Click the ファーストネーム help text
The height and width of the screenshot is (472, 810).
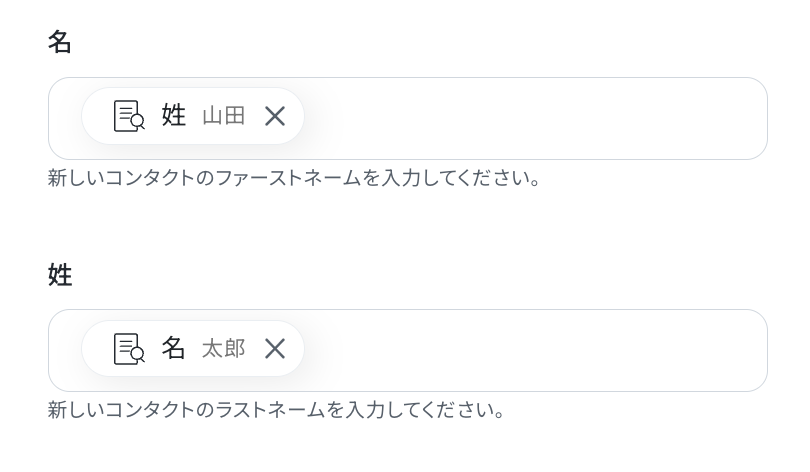point(294,179)
